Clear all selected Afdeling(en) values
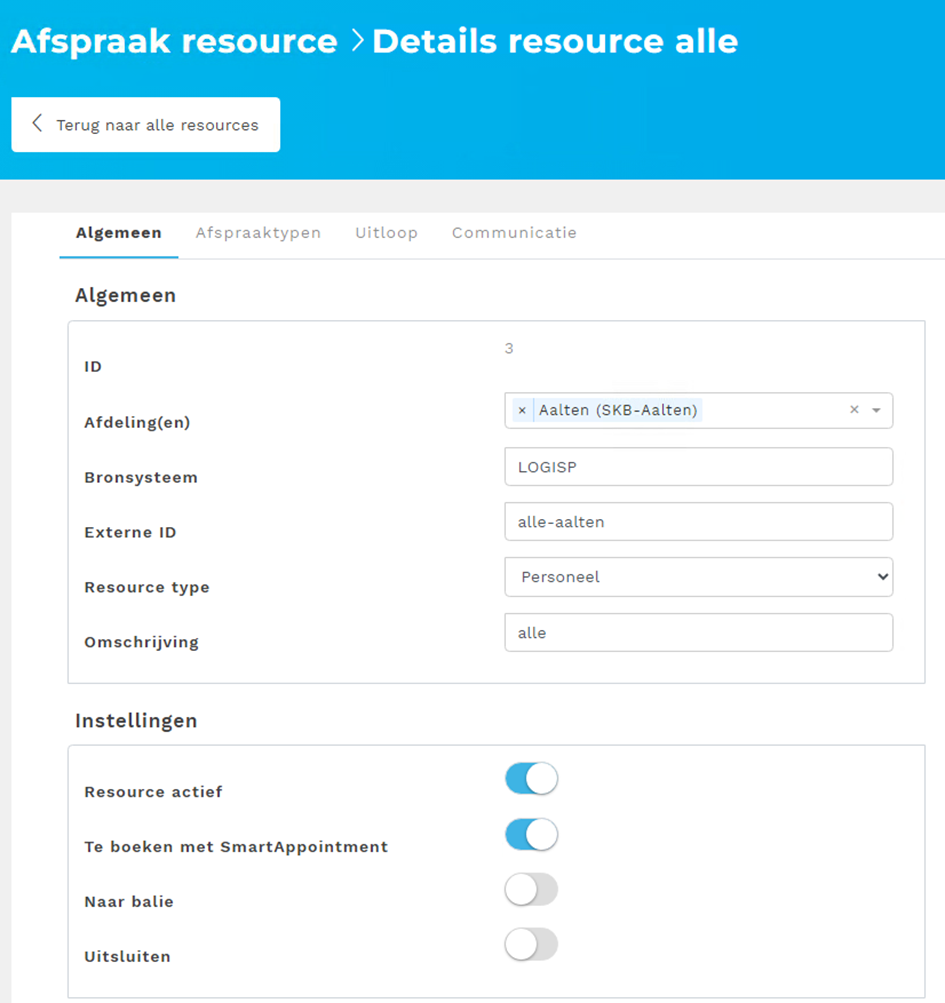945x1003 pixels. point(854,410)
